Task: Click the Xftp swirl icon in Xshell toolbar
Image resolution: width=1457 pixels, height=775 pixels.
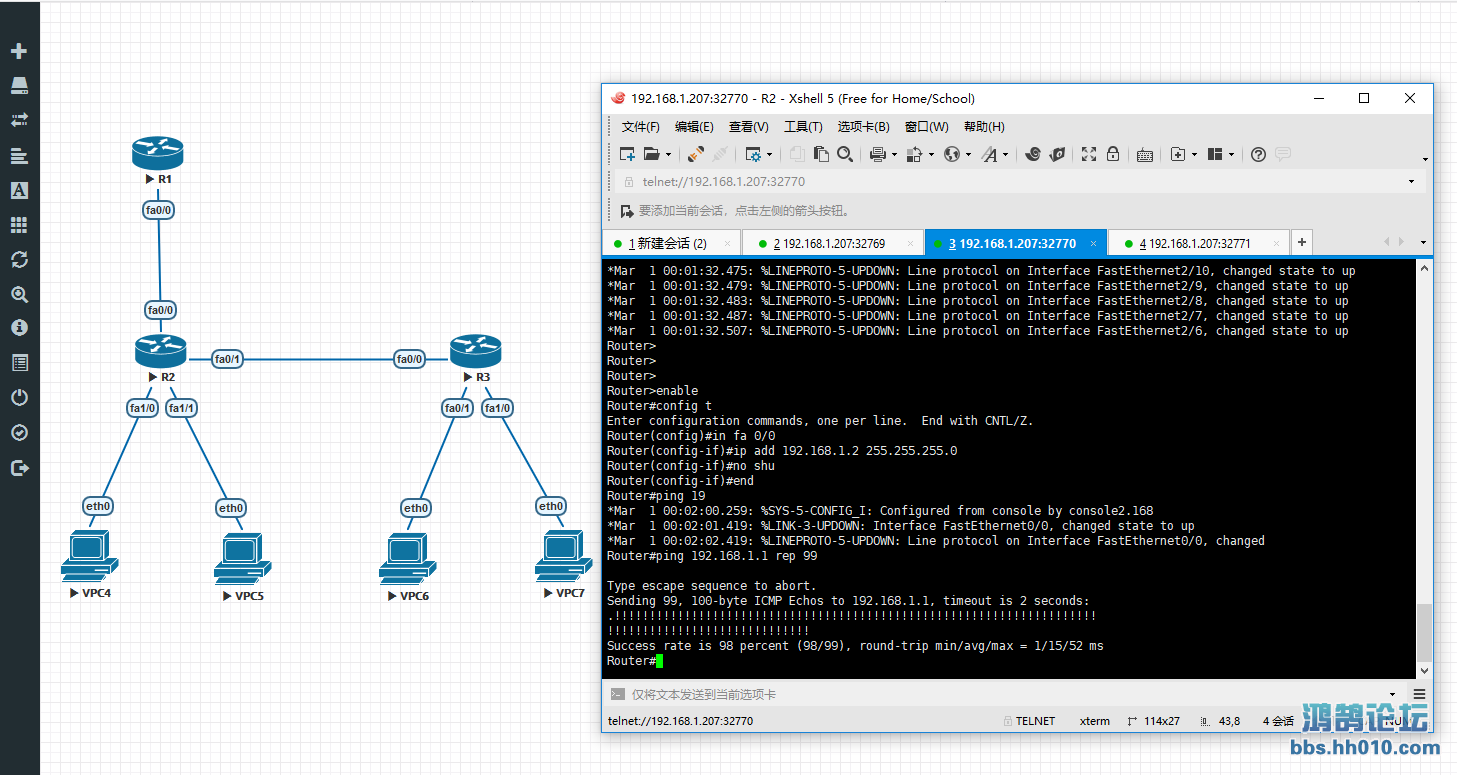Action: click(1034, 154)
